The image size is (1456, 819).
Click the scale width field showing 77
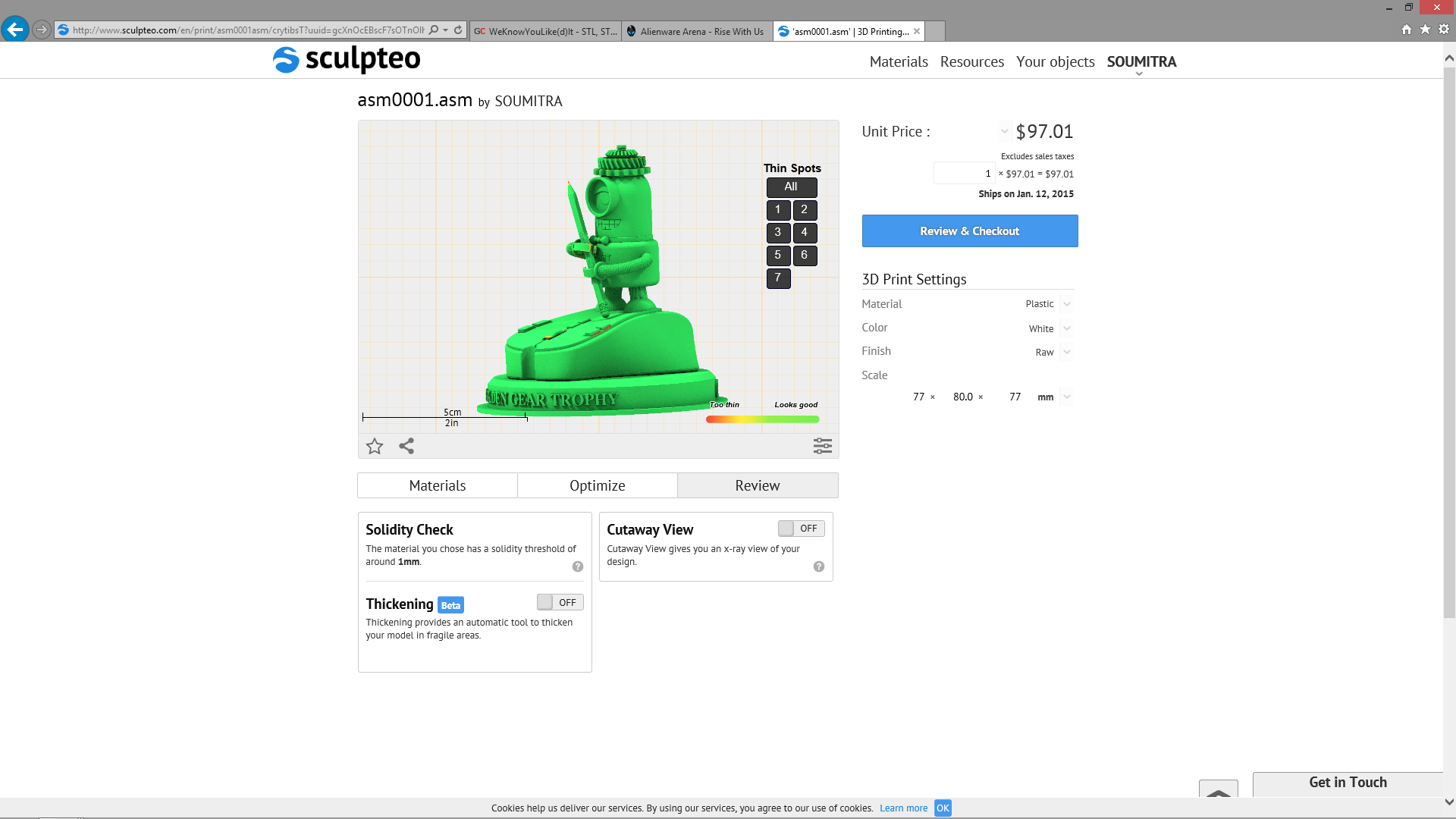918,397
